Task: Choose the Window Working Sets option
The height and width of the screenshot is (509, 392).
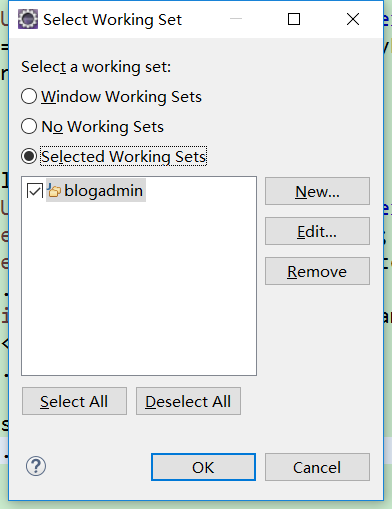Action: coord(29,97)
